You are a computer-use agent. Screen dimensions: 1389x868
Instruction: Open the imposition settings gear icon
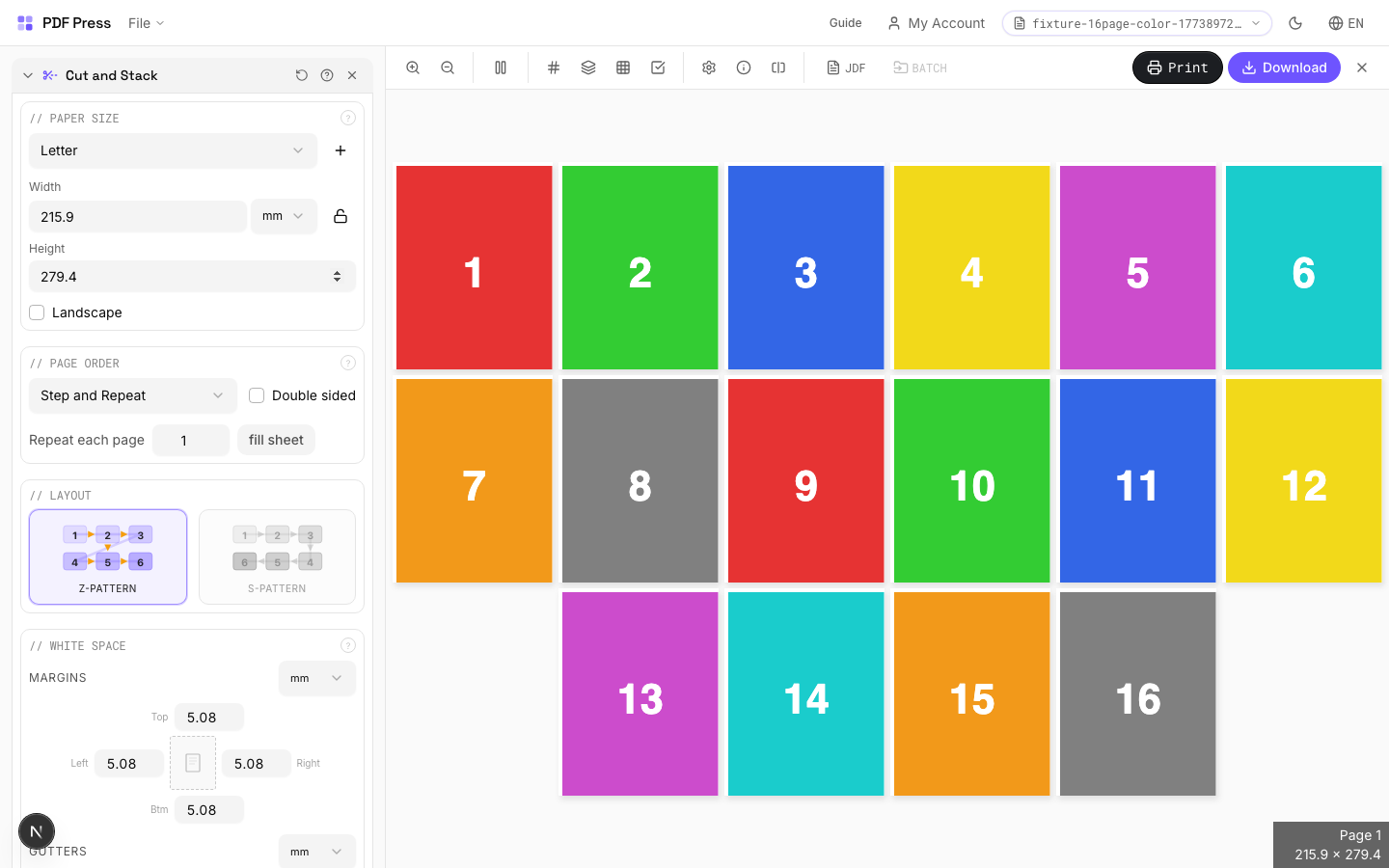point(709,68)
